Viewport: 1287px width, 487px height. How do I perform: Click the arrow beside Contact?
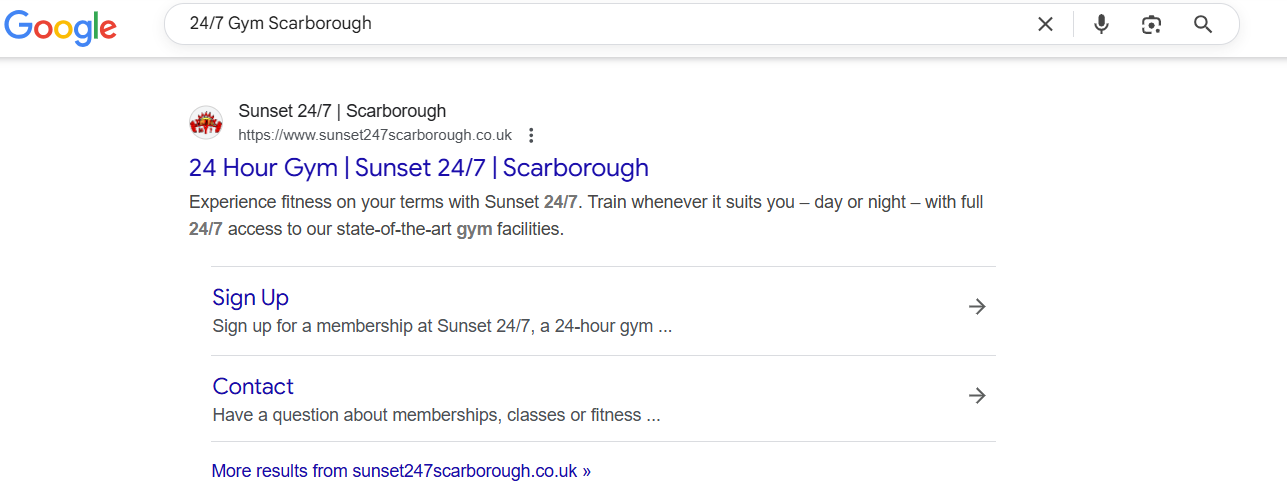(977, 396)
